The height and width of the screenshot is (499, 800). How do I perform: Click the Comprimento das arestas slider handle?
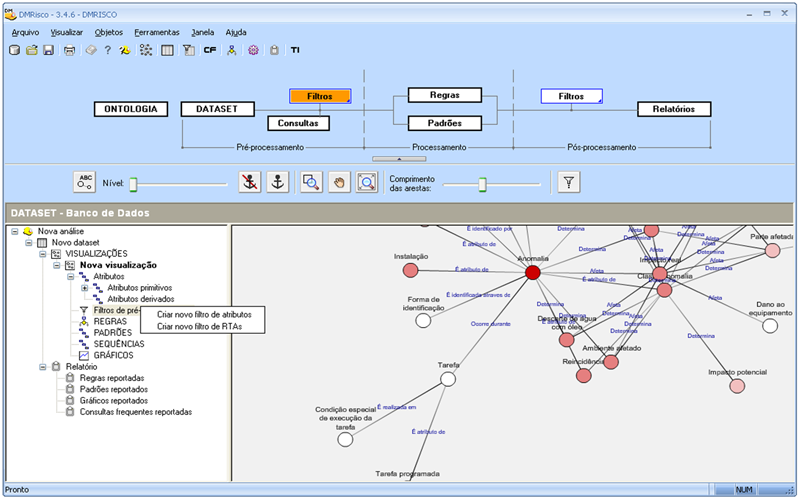pyautogui.click(x=482, y=184)
